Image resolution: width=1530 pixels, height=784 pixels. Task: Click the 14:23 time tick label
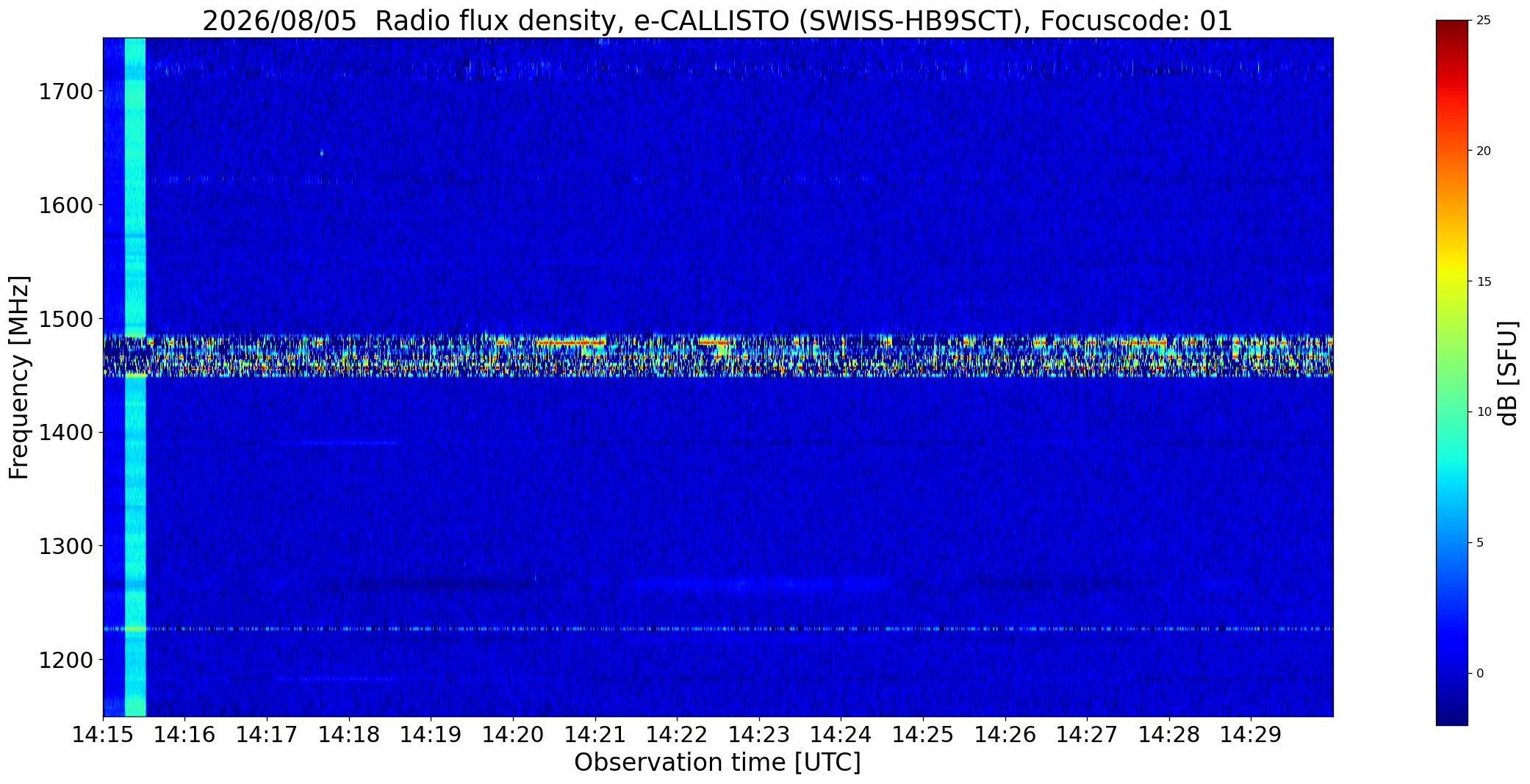(759, 735)
